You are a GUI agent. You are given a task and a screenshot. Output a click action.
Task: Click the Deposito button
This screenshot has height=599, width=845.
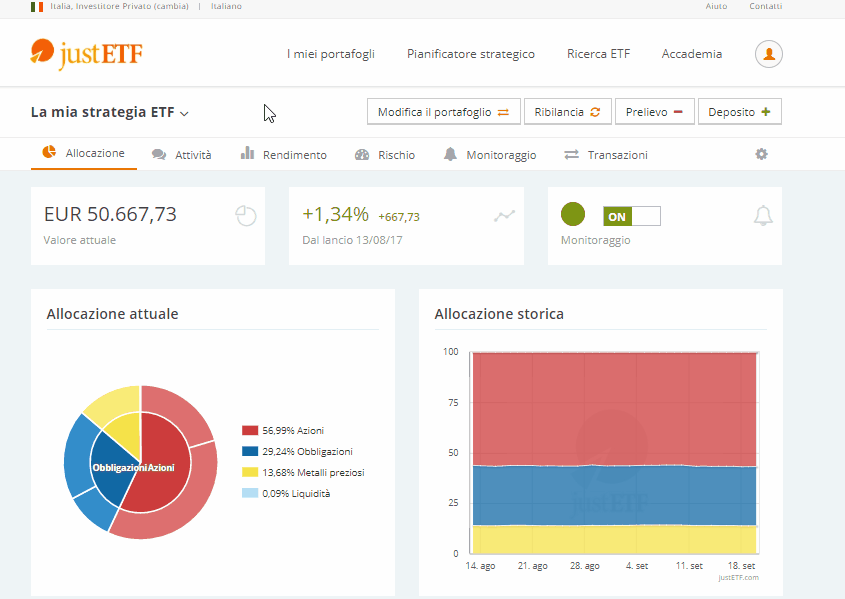click(739, 112)
